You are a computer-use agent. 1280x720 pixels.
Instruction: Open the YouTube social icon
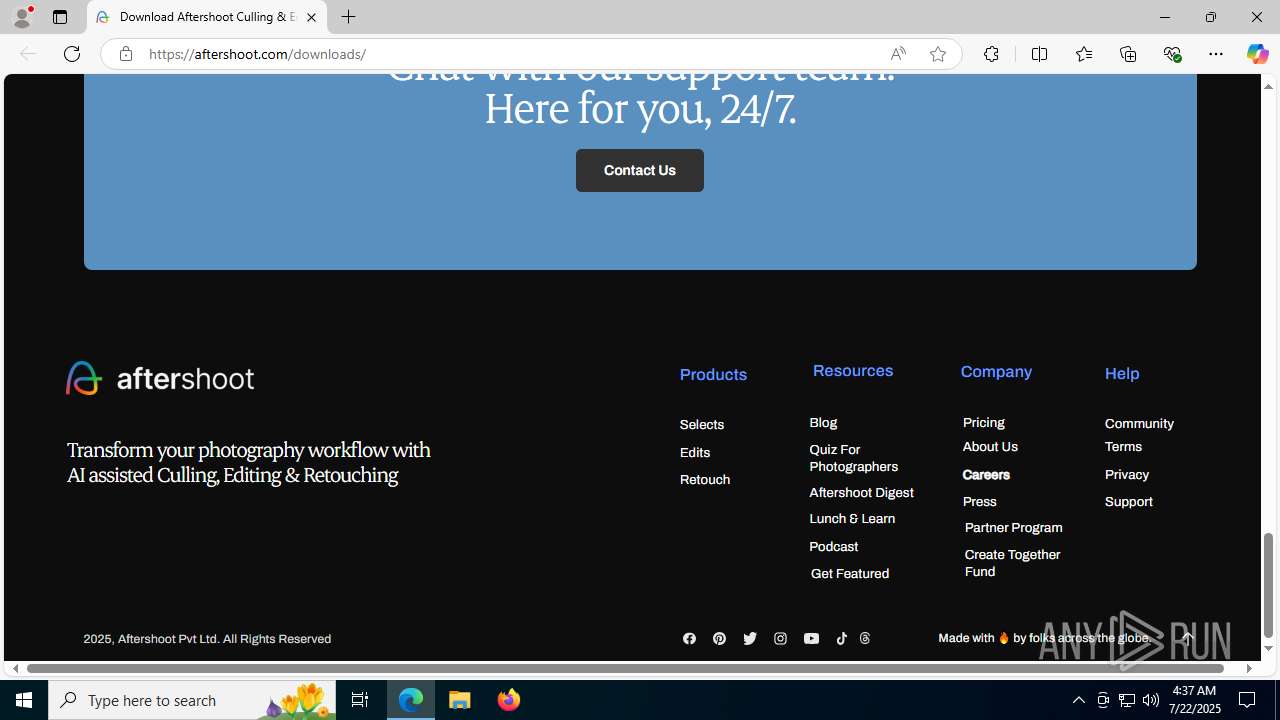[811, 639]
